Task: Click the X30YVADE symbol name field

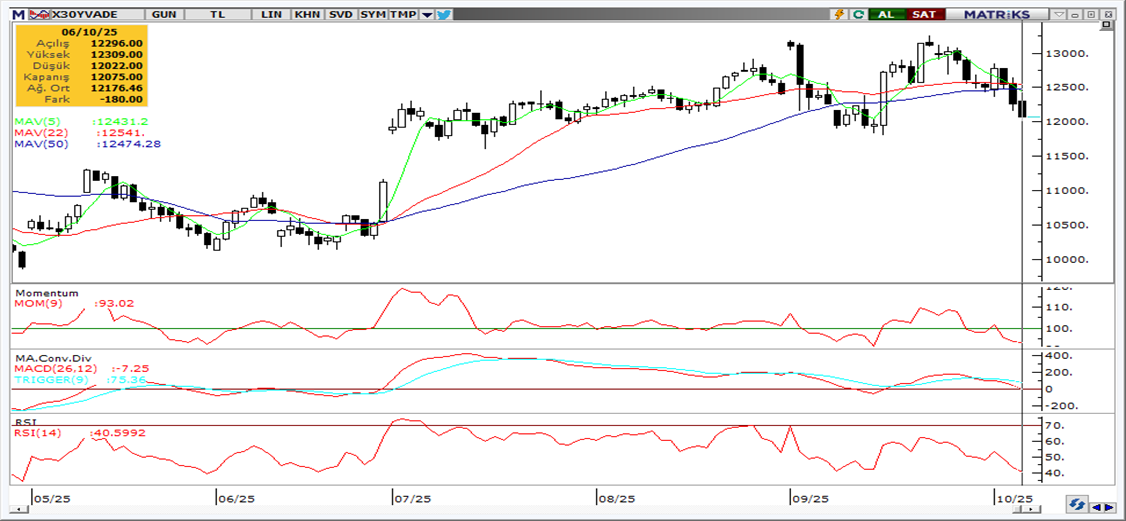Action: coord(96,15)
